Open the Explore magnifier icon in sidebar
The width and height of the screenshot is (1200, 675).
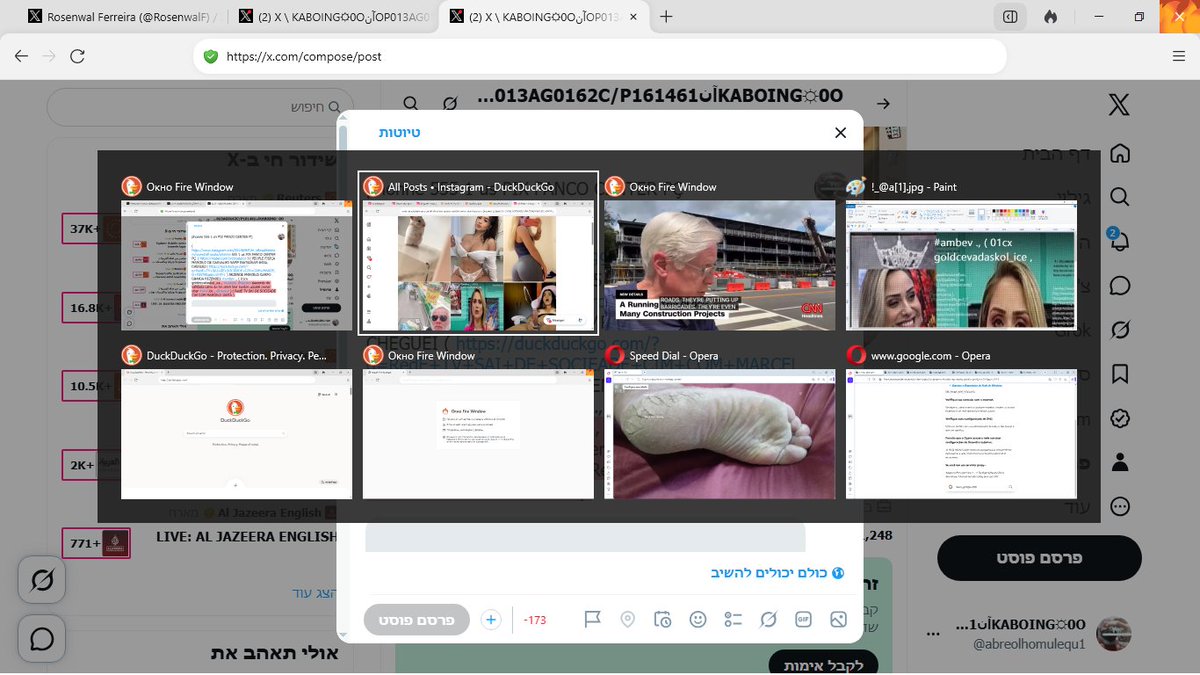pyautogui.click(x=1120, y=197)
